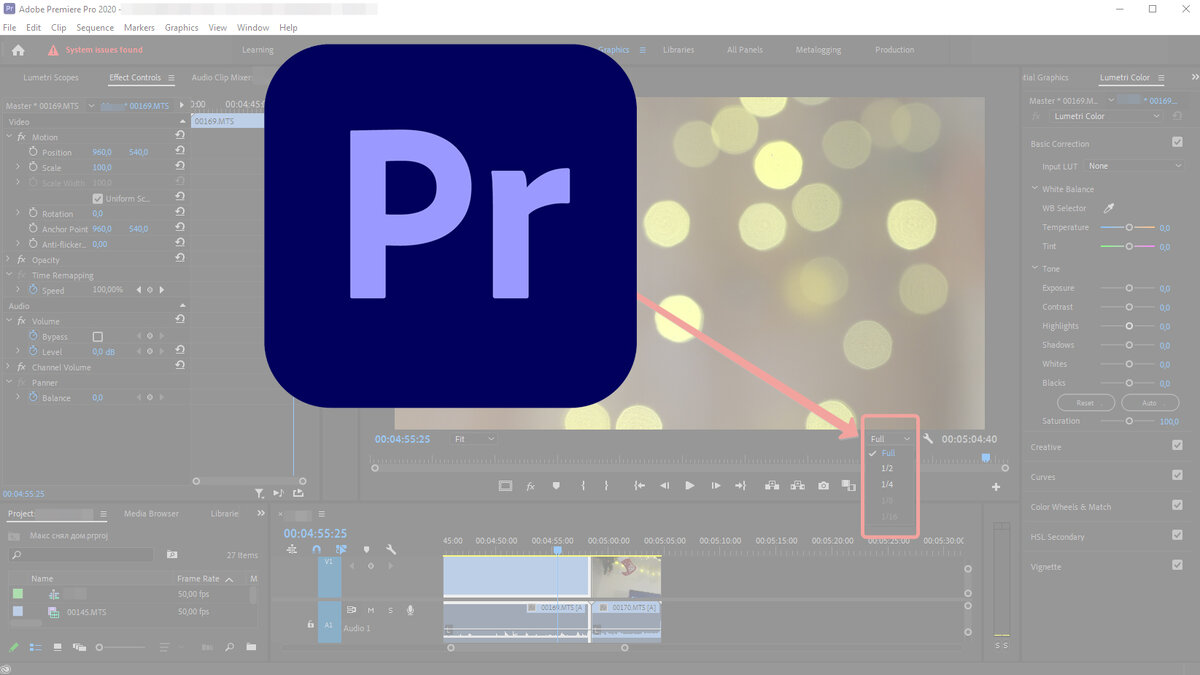Toggle the Vignette section checkbox

(x=1177, y=566)
